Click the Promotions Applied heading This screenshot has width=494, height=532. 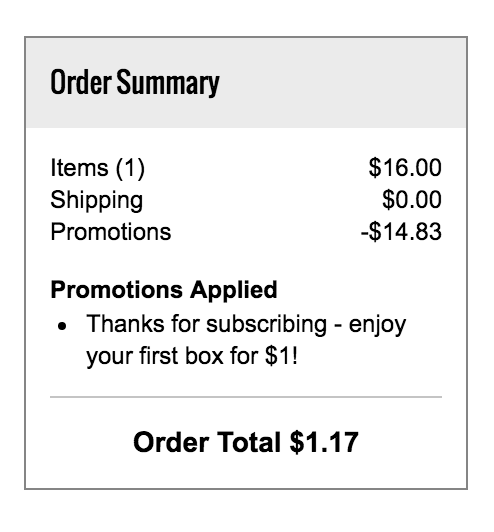point(164,290)
